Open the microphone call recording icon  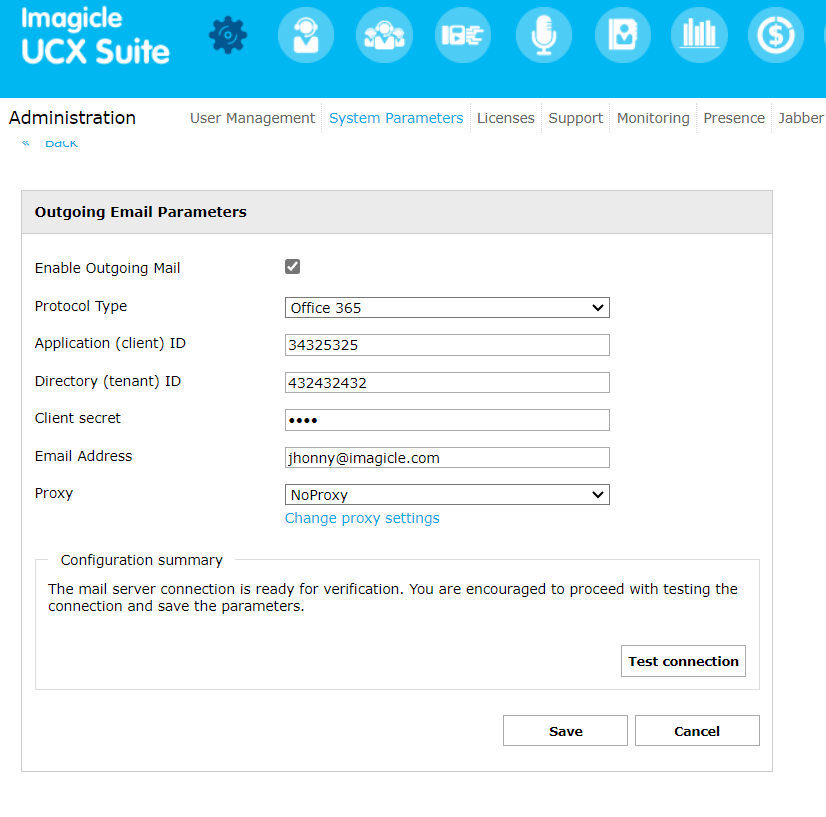click(x=543, y=36)
